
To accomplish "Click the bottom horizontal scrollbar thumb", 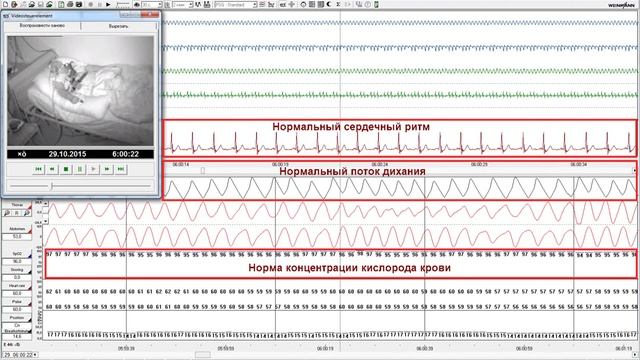I will point(202,355).
